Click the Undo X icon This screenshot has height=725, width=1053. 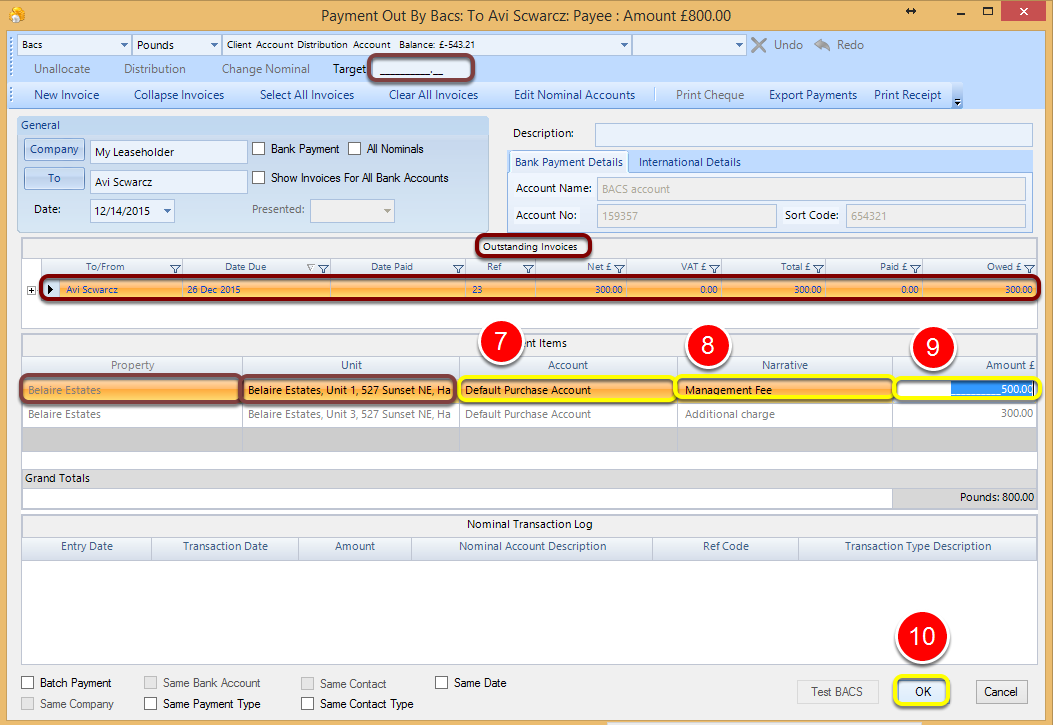pos(759,45)
